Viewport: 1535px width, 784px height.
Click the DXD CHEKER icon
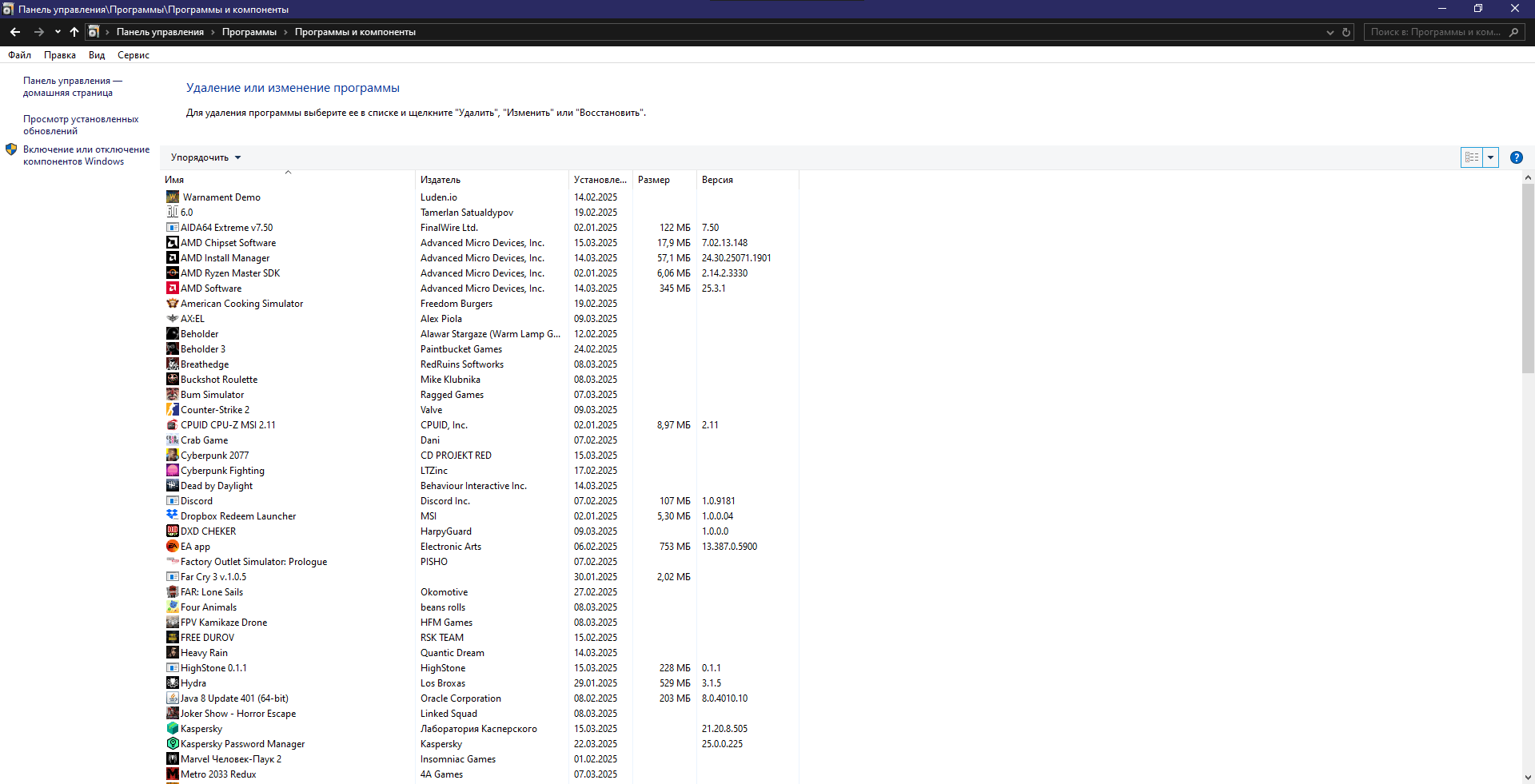(x=173, y=531)
